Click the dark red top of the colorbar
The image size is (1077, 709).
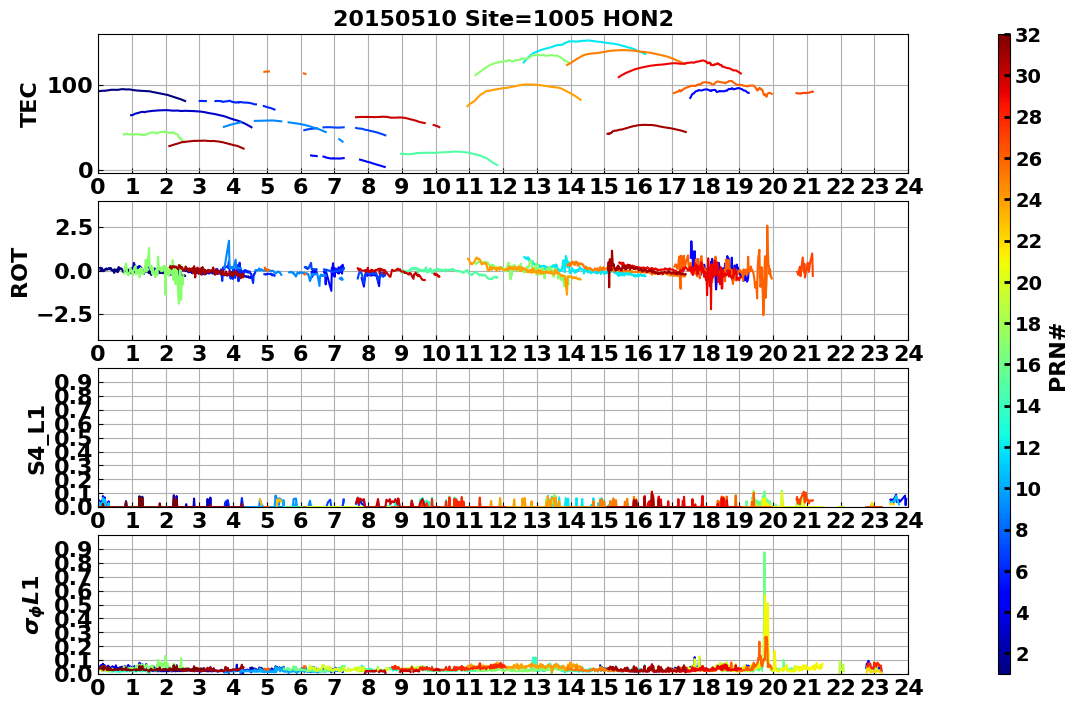(1004, 40)
